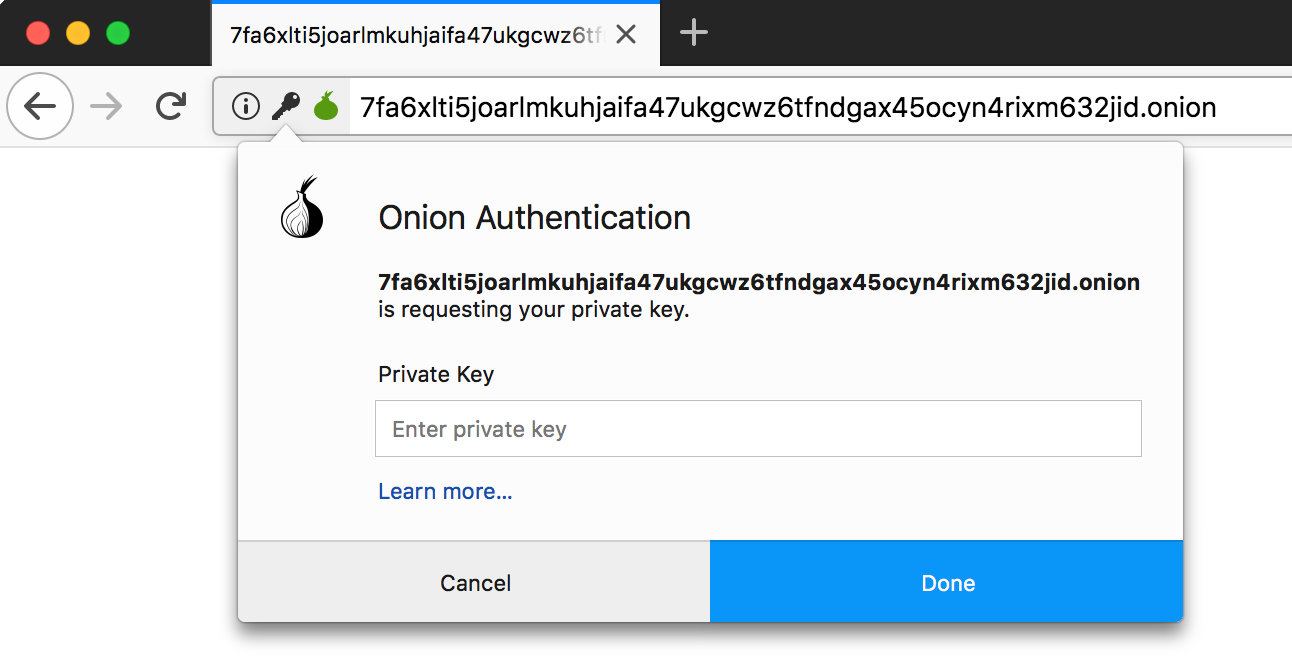Reload the current onion page
The width and height of the screenshot is (1292, 656).
click(x=172, y=106)
